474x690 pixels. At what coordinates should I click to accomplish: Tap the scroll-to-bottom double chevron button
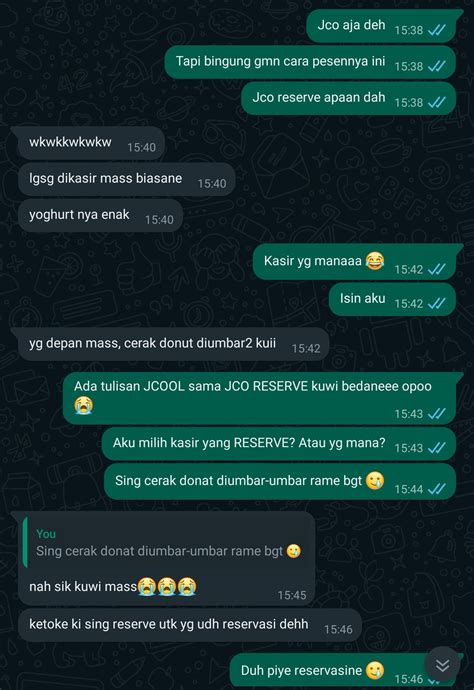[442, 664]
